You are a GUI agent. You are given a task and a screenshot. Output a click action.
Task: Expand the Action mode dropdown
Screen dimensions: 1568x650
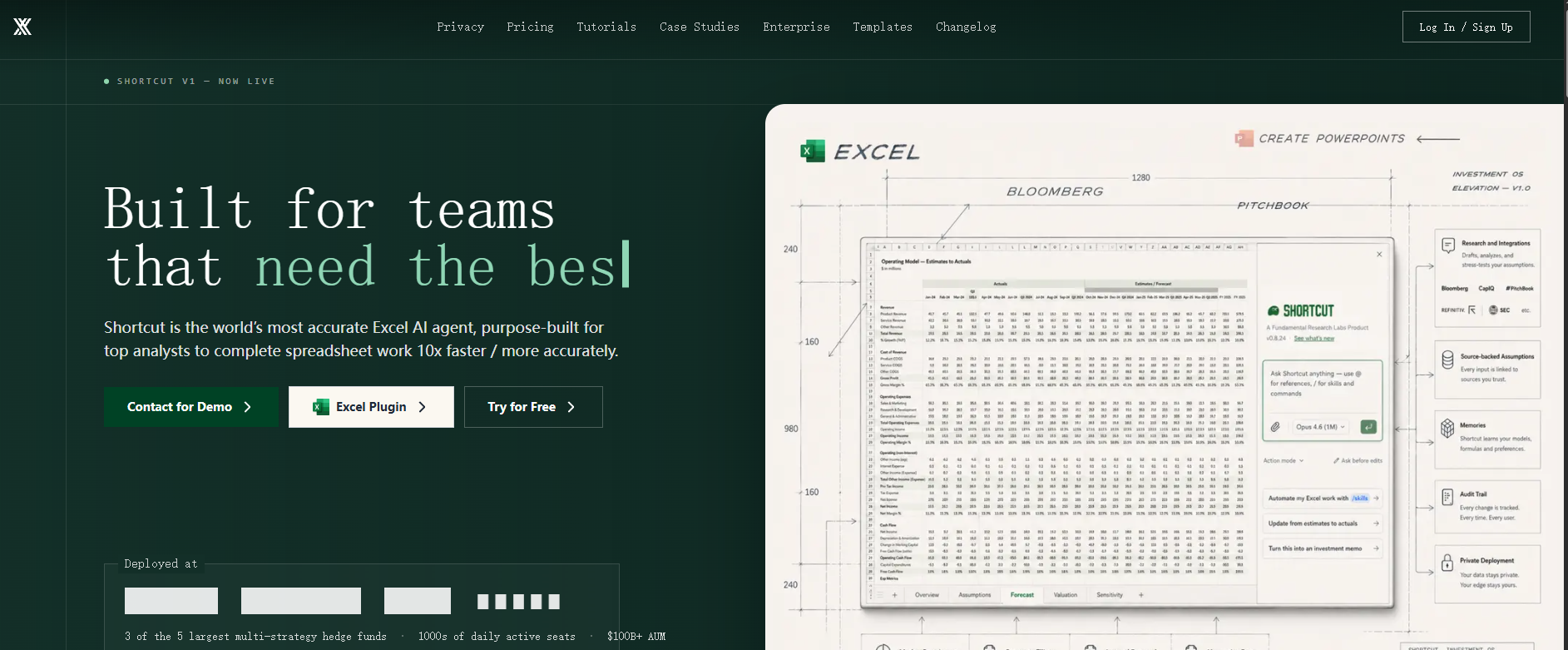pos(1284,460)
